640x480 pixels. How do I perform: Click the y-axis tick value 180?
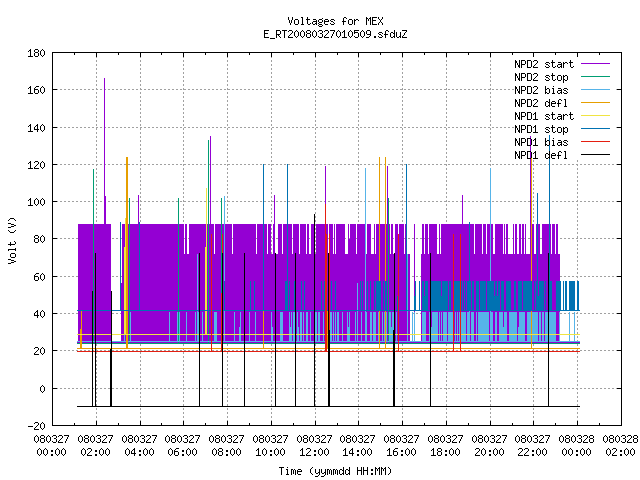point(36,53)
